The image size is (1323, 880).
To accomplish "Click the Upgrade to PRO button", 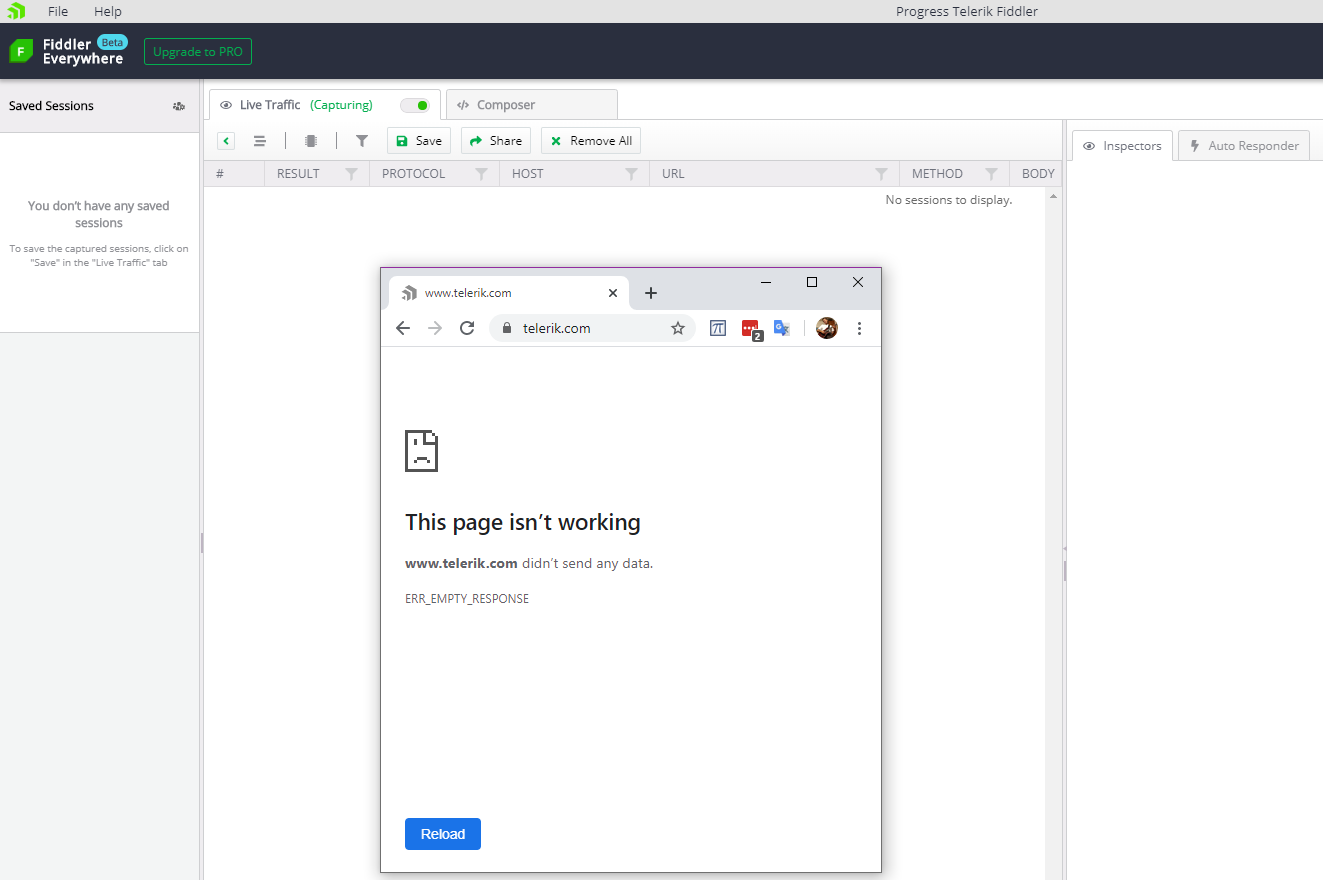I will point(198,52).
